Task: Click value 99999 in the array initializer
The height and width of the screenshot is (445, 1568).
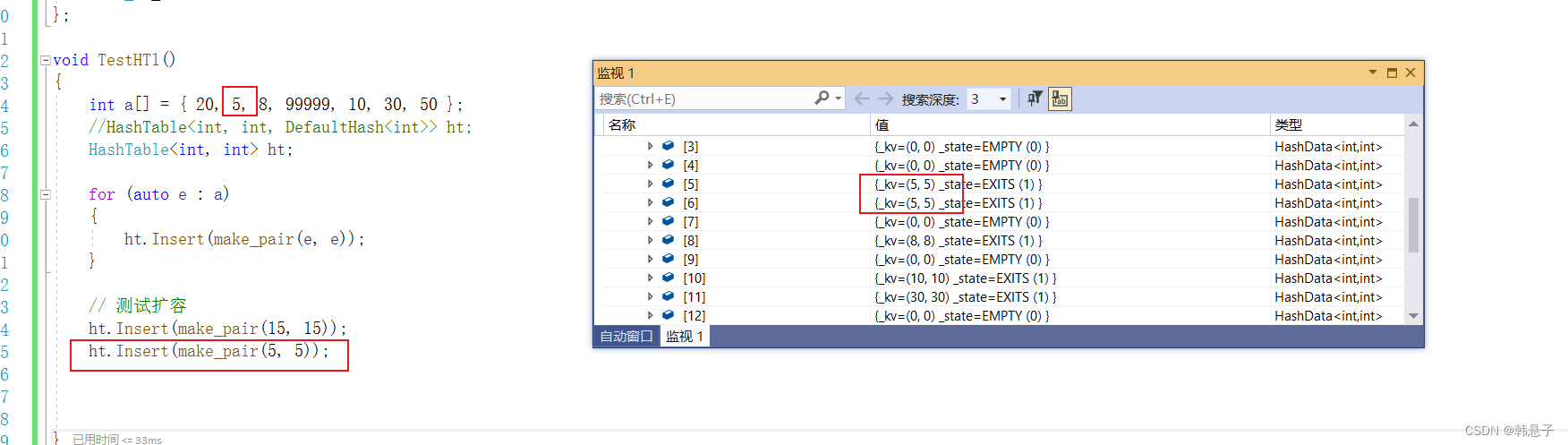Action: point(309,105)
